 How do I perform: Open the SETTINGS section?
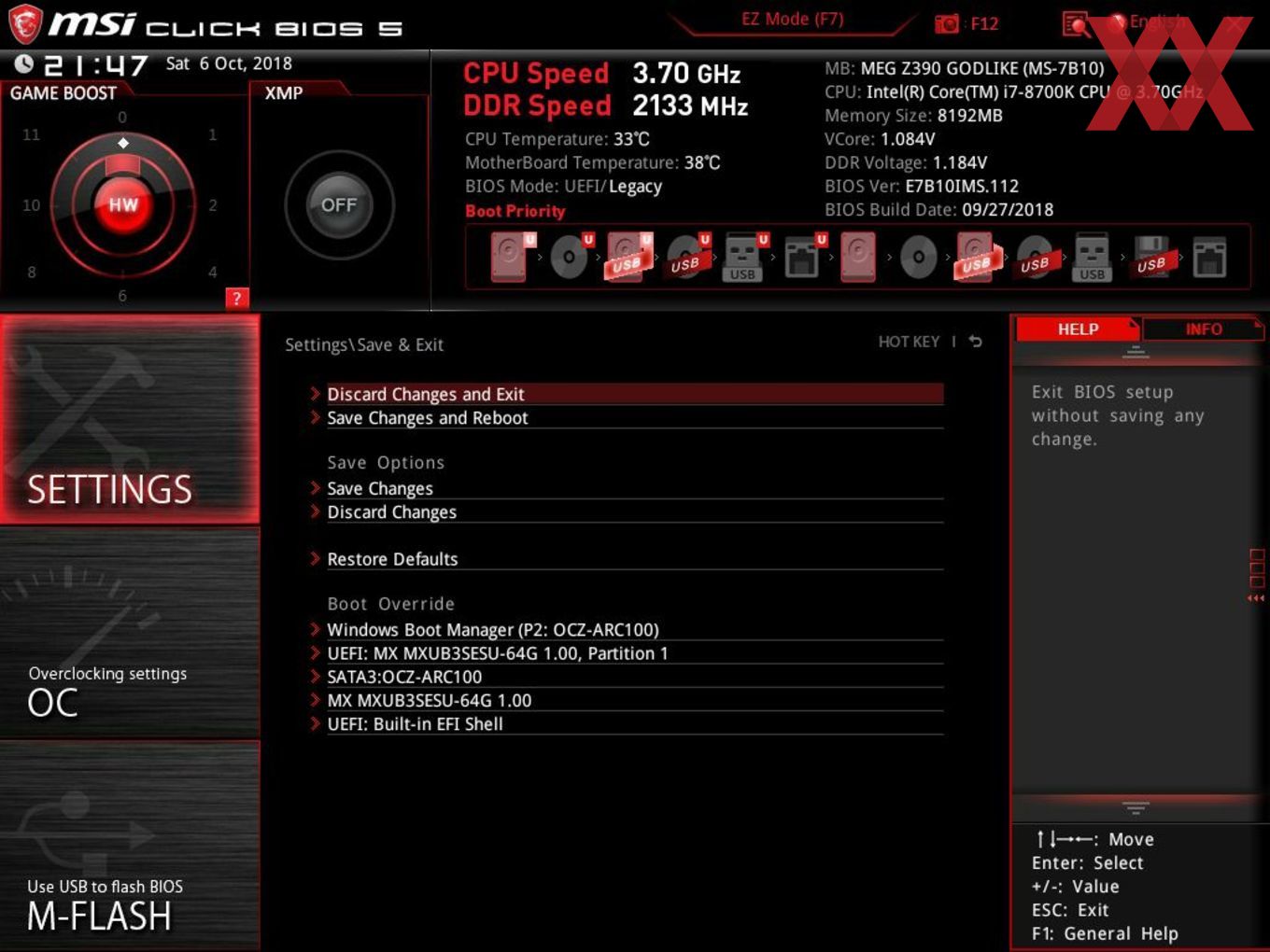tap(130, 419)
